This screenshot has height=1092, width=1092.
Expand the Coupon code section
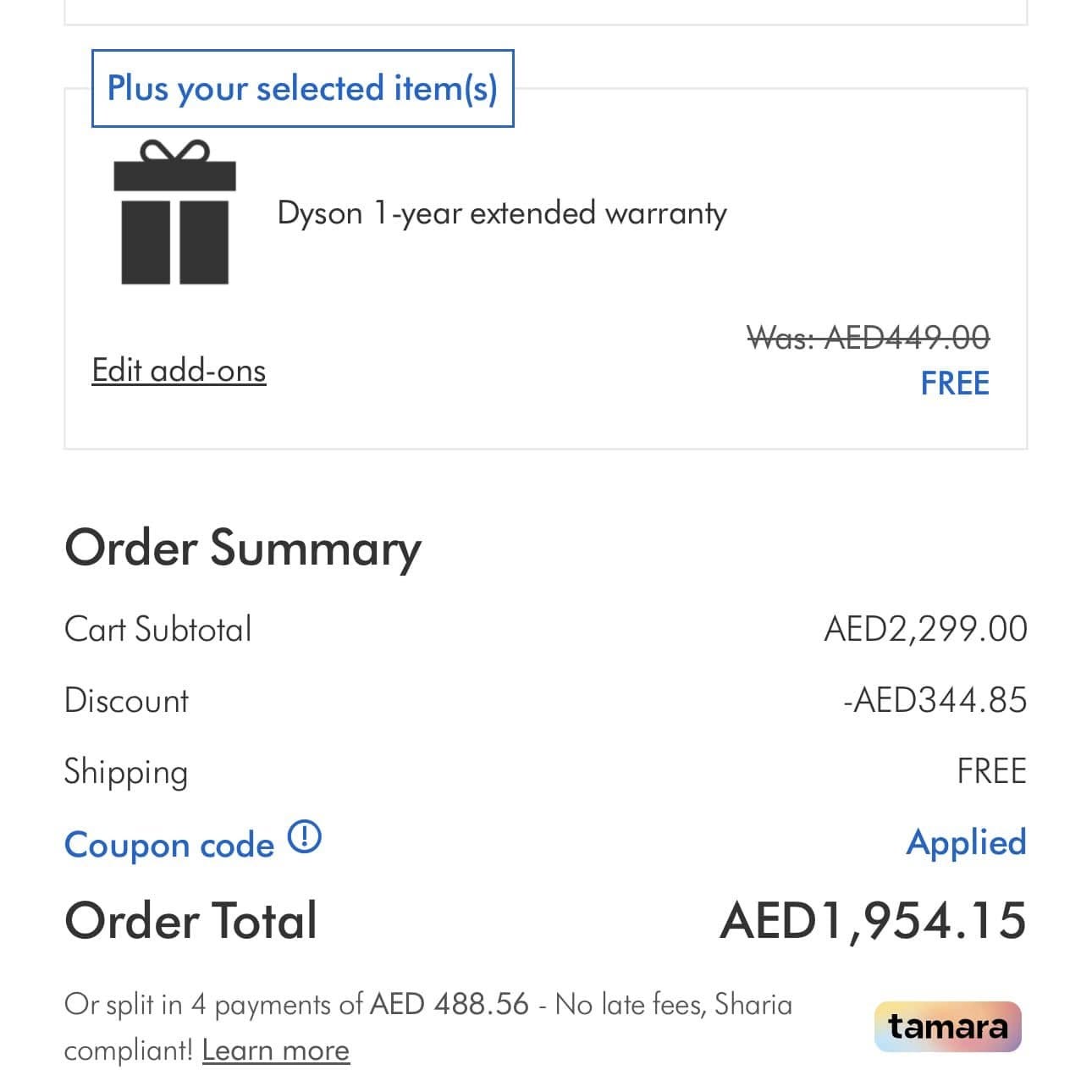click(169, 844)
